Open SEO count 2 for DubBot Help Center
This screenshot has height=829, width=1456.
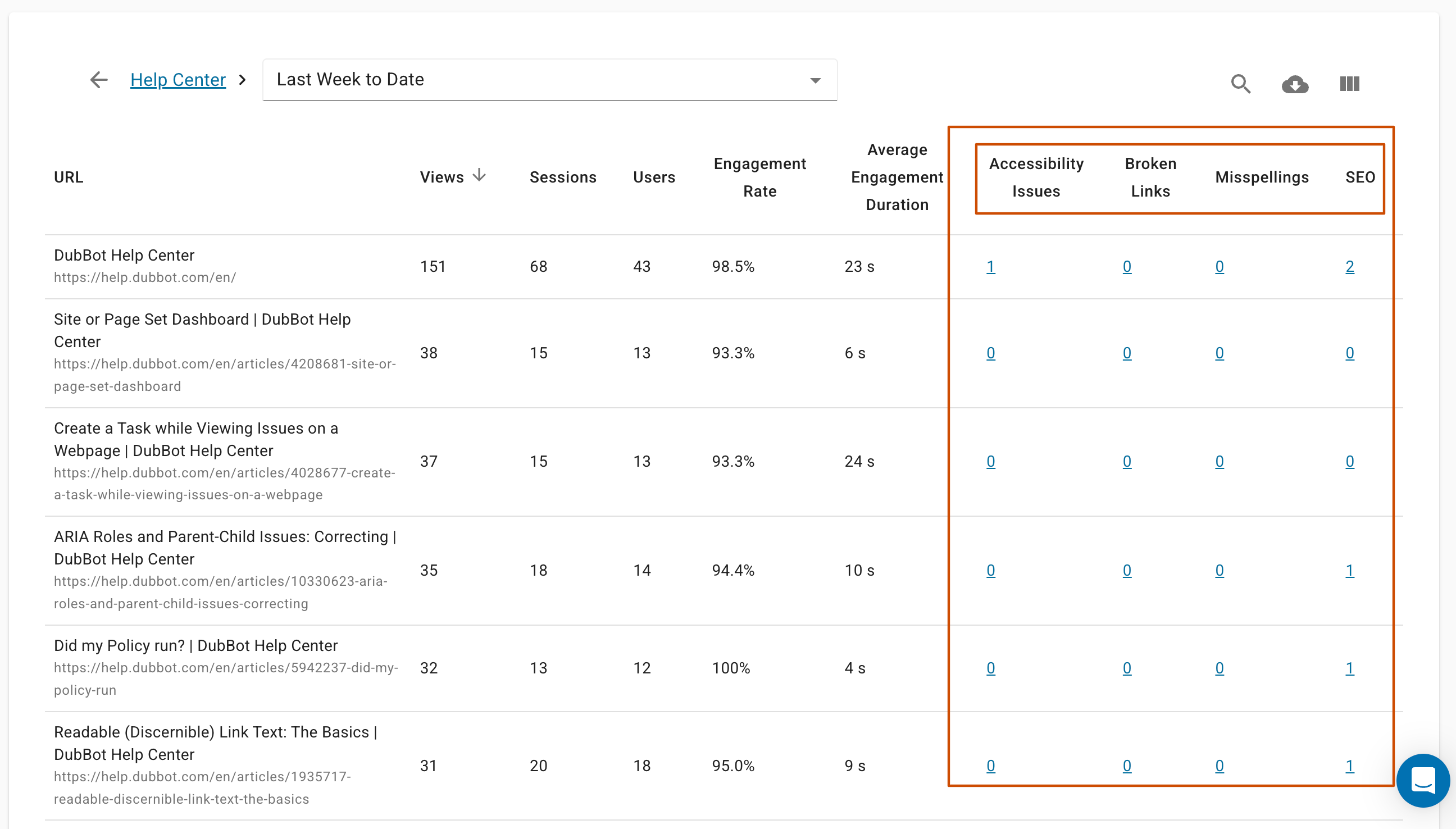[x=1350, y=266]
